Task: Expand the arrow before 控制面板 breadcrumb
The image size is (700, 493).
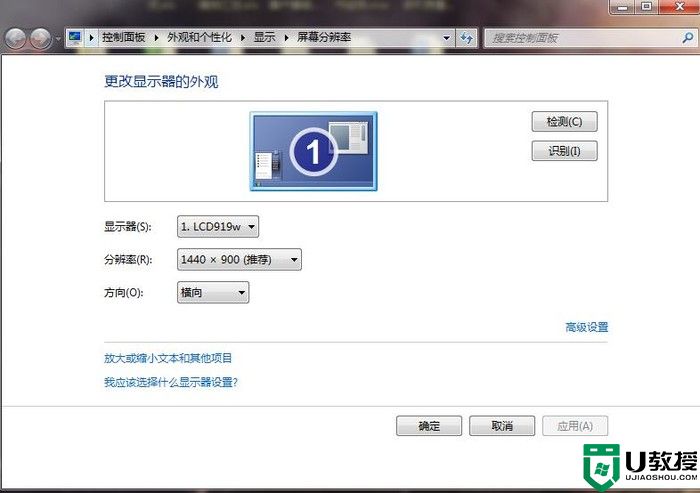Action: coord(92,38)
